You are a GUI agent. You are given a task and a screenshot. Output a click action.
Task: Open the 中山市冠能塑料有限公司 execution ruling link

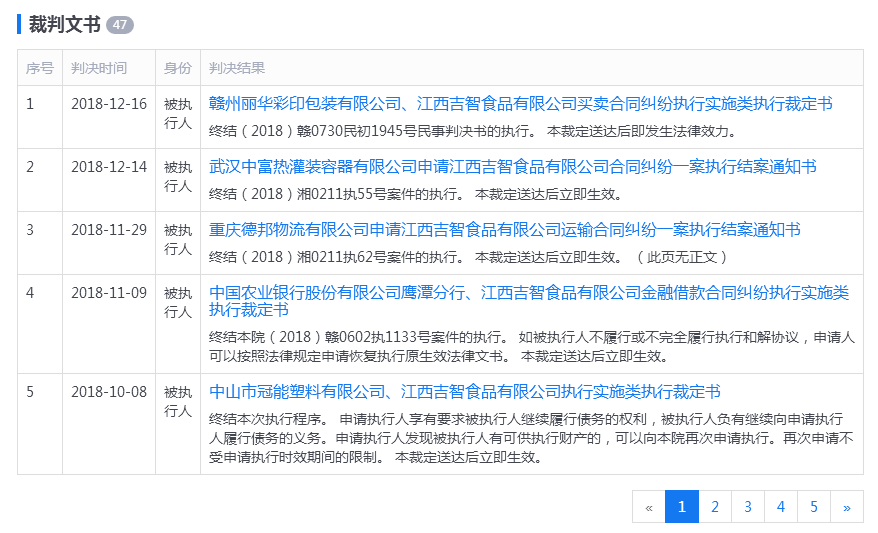[464, 391]
